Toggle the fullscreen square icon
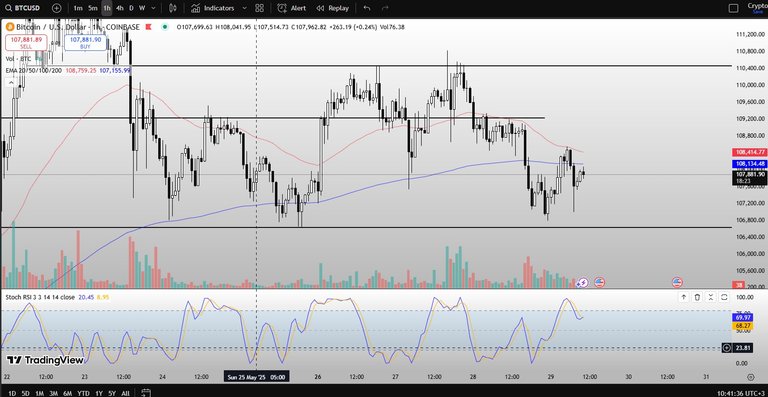This screenshot has width=768, height=397. (733, 8)
